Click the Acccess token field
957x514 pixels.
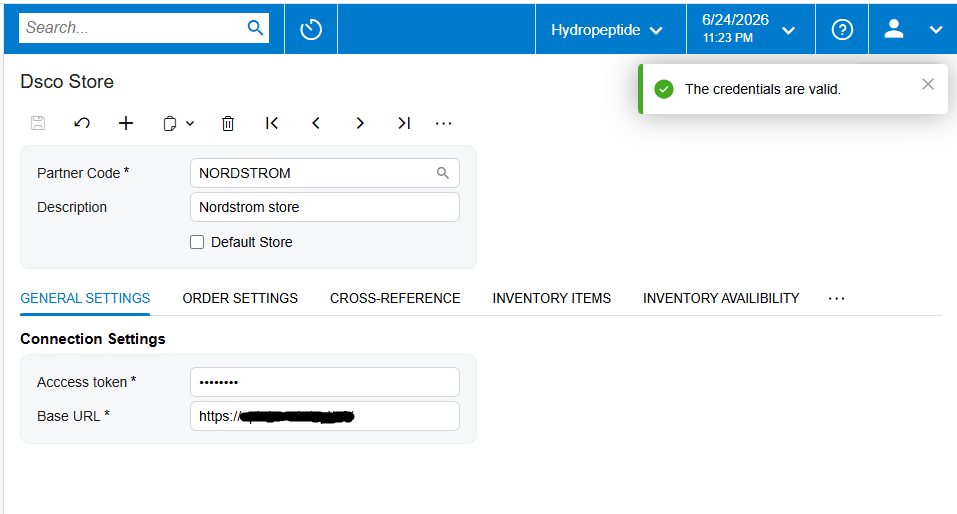pyautogui.click(x=324, y=382)
